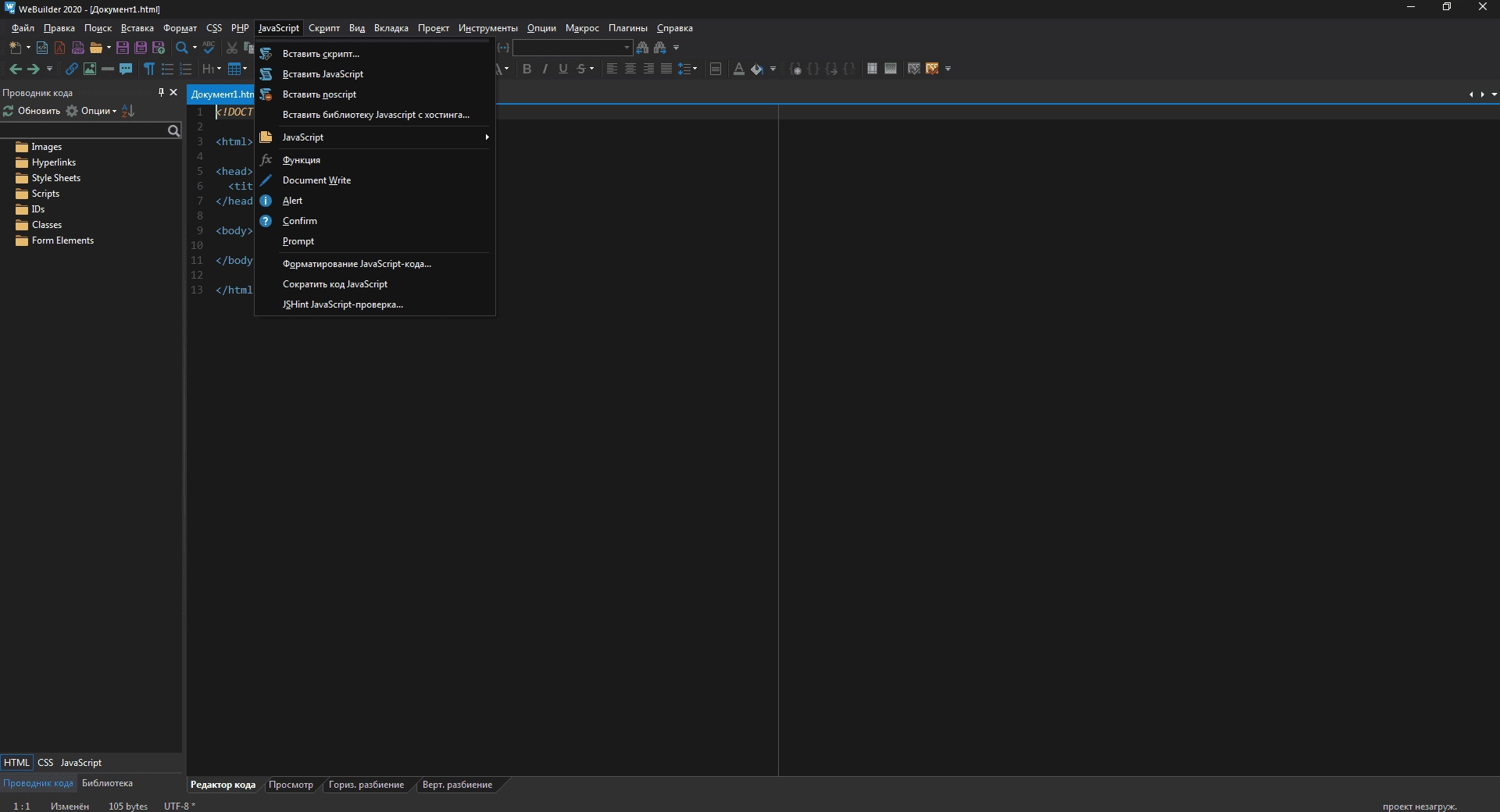Click the Underline U icon
This screenshot has height=812, width=1500.
[x=563, y=69]
